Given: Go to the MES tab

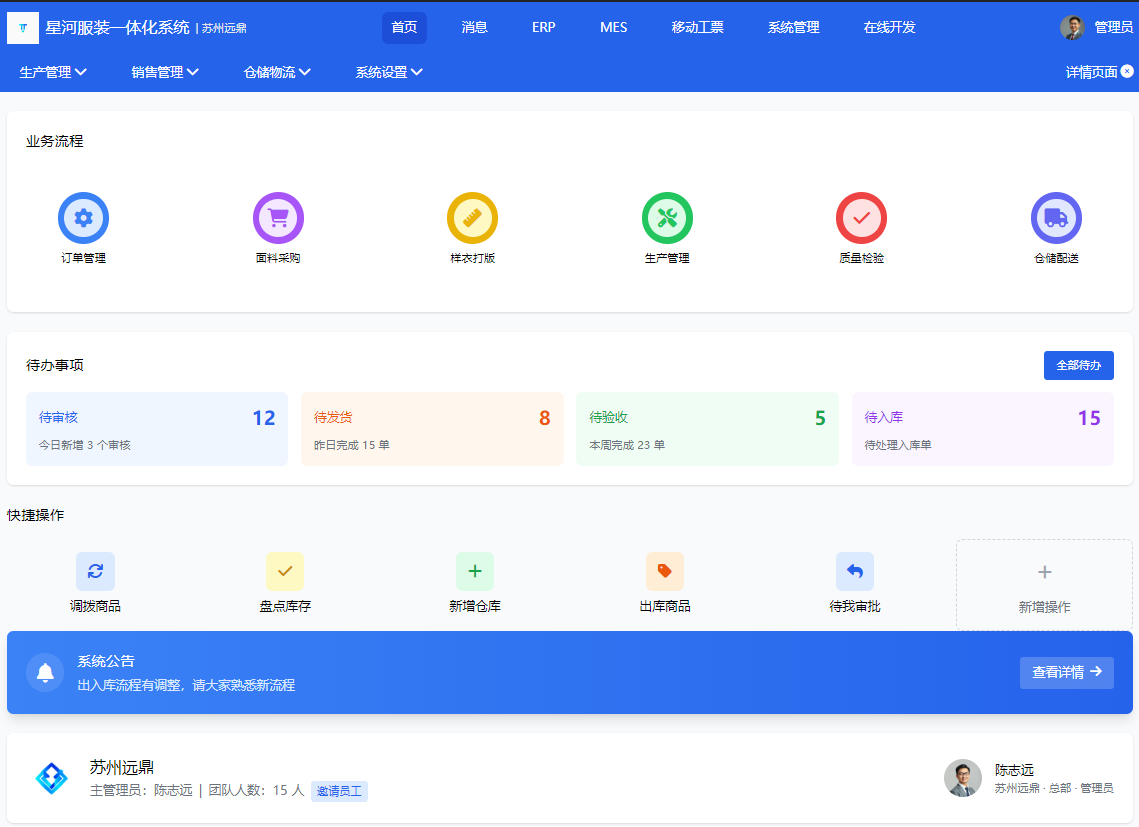Looking at the screenshot, I should (613, 28).
